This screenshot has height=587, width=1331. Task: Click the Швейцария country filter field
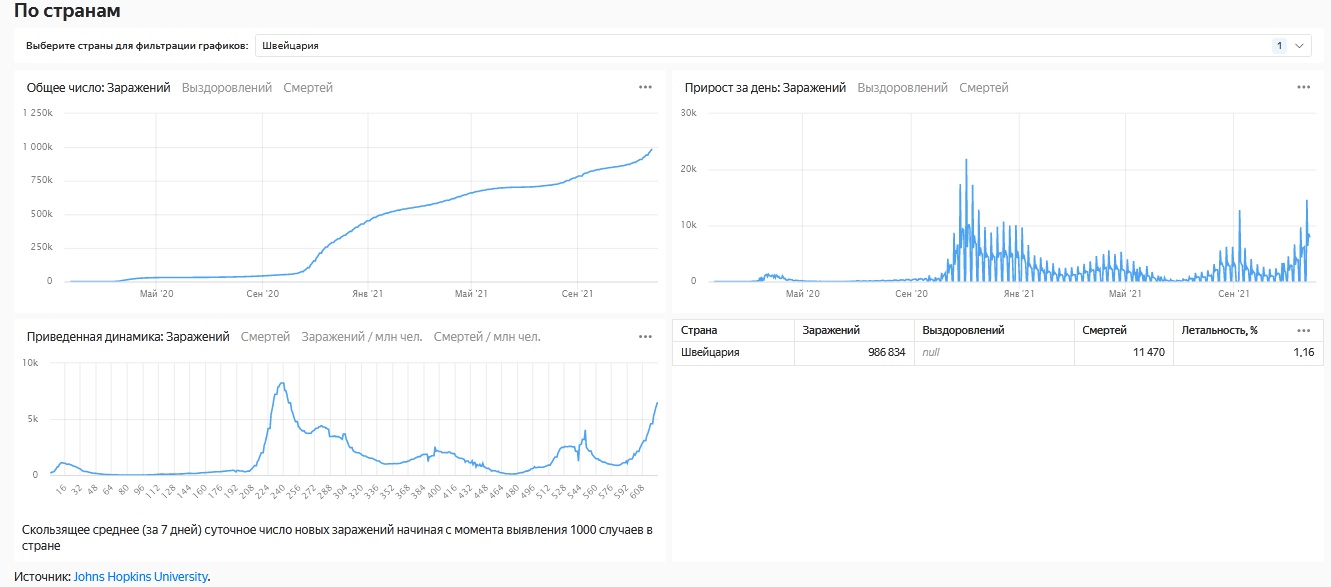coord(760,46)
